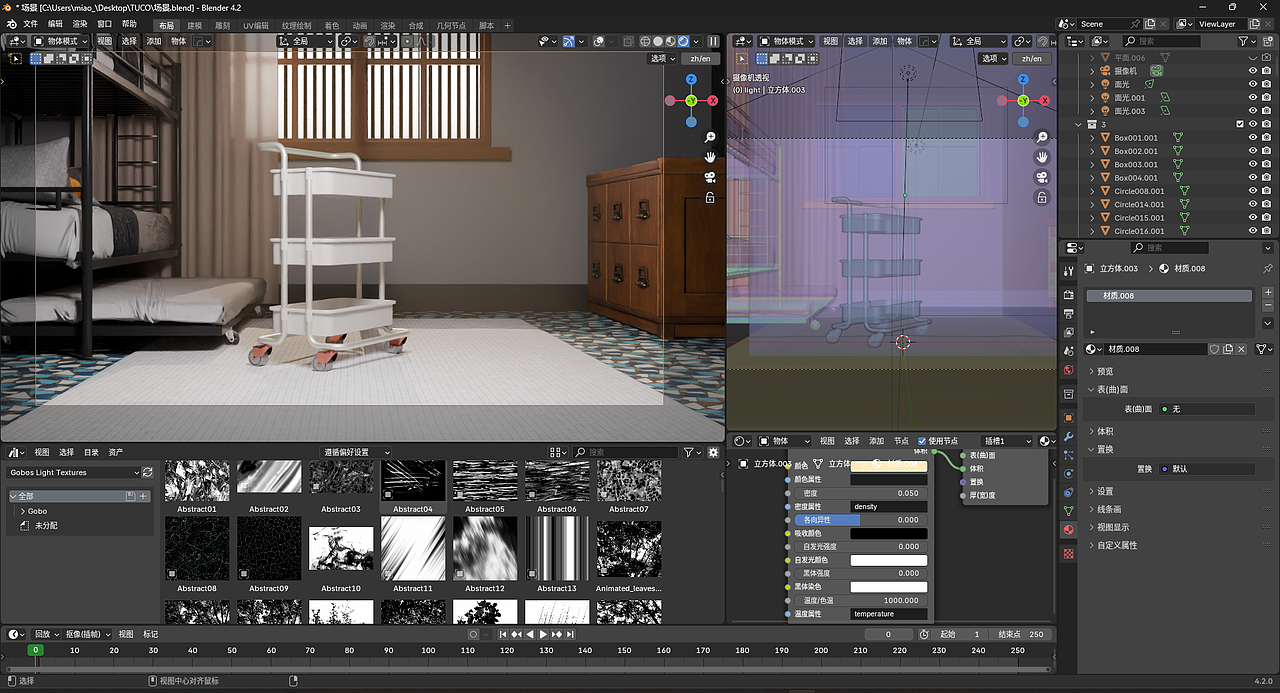Unlink material 材质.008 with the X icon
This screenshot has width=1280, height=693.
tap(1241, 349)
